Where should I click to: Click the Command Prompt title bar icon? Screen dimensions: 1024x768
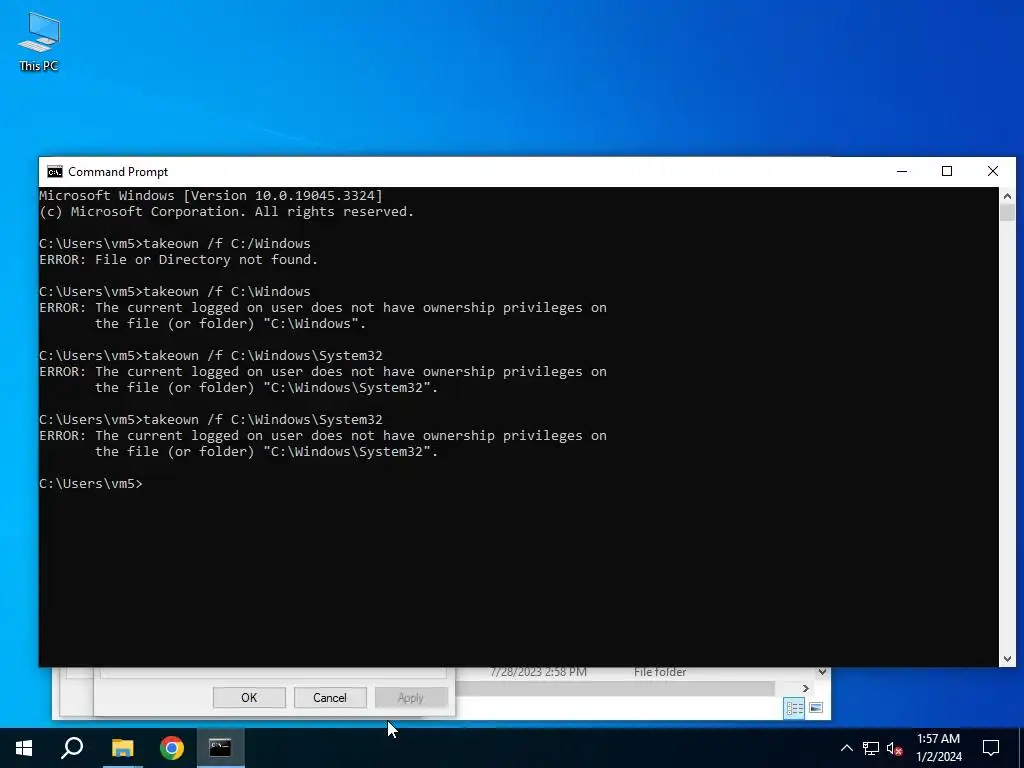coord(55,172)
